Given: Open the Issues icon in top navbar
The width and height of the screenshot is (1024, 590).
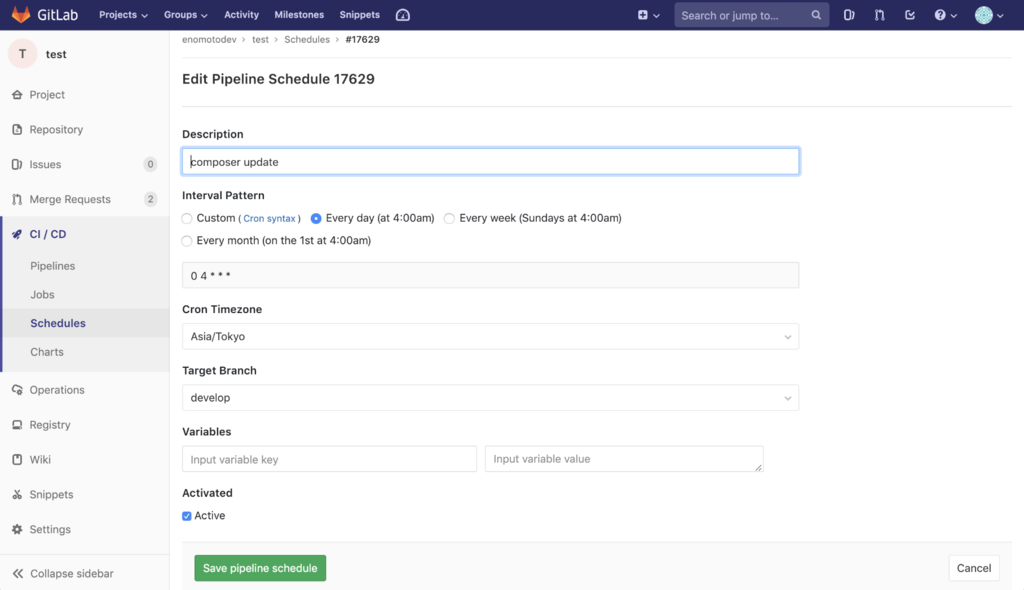Looking at the screenshot, I should click(848, 15).
